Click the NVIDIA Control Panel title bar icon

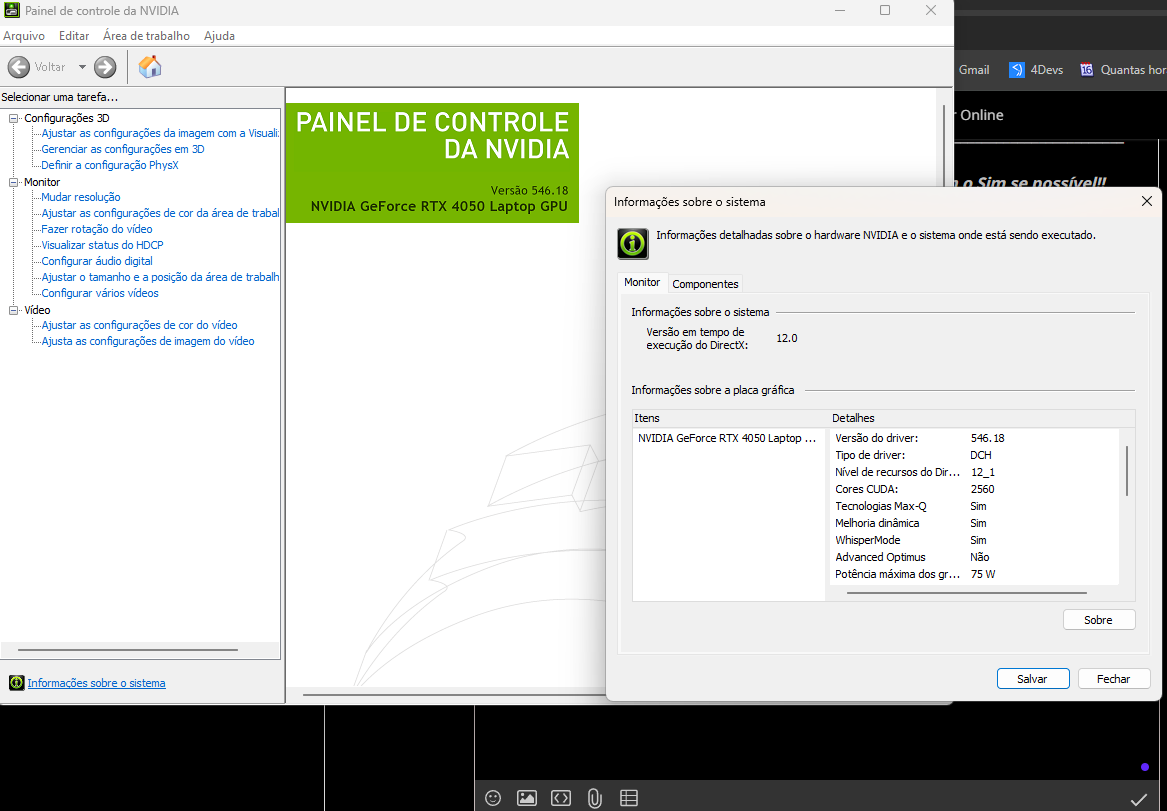11,10
